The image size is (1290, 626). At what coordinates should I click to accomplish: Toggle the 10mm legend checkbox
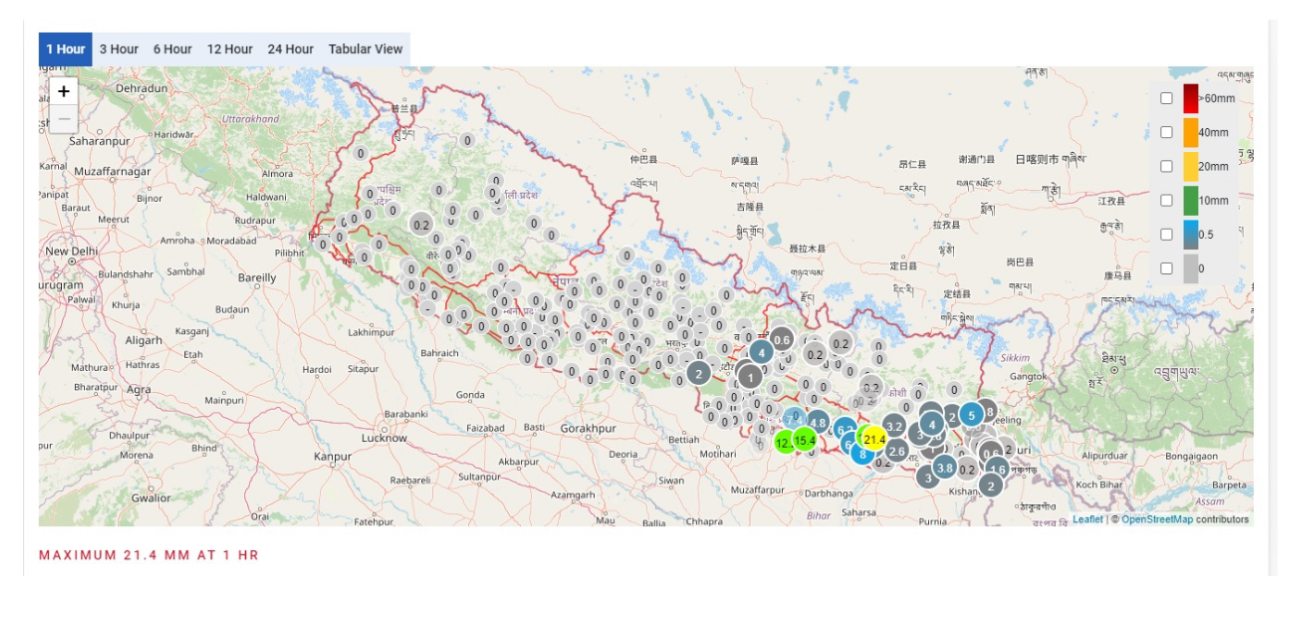1166,200
